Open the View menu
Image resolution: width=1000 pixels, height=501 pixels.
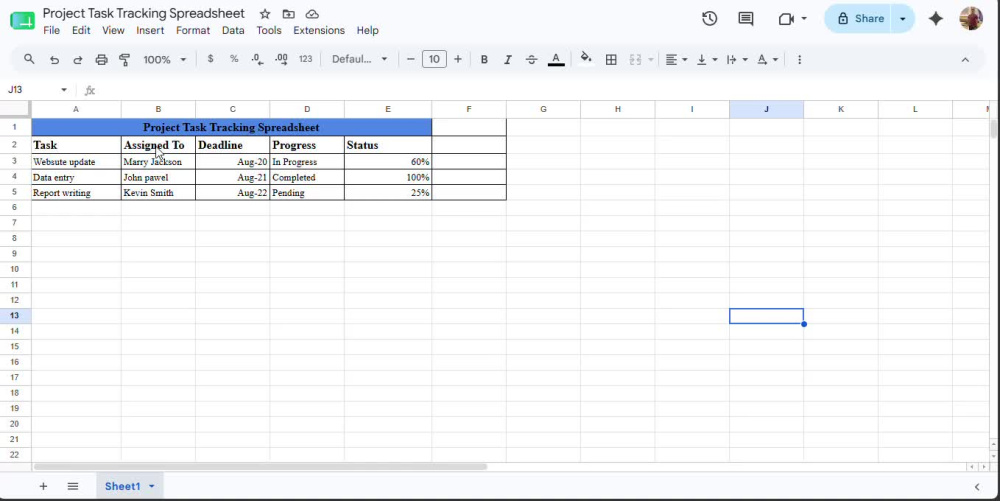click(x=113, y=30)
